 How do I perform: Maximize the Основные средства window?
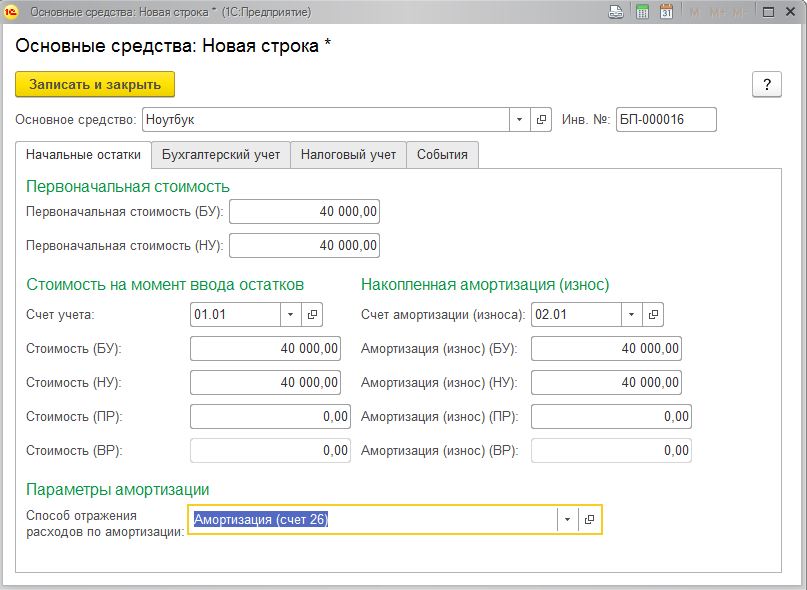pyautogui.click(x=768, y=12)
